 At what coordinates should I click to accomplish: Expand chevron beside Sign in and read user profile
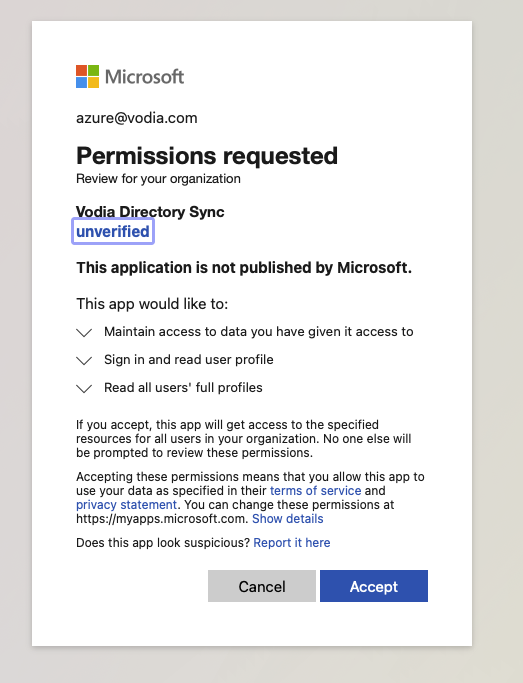click(x=84, y=360)
